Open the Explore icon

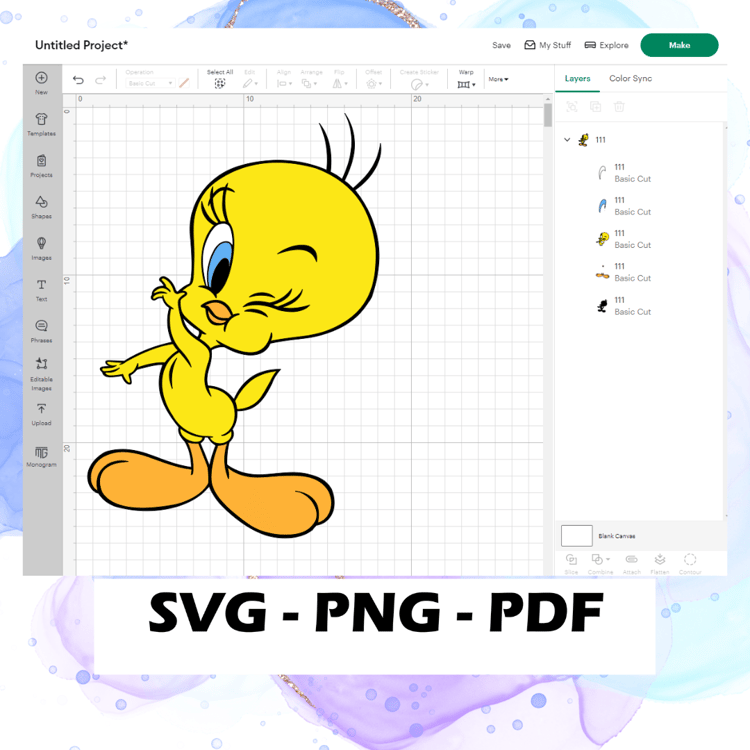(590, 45)
